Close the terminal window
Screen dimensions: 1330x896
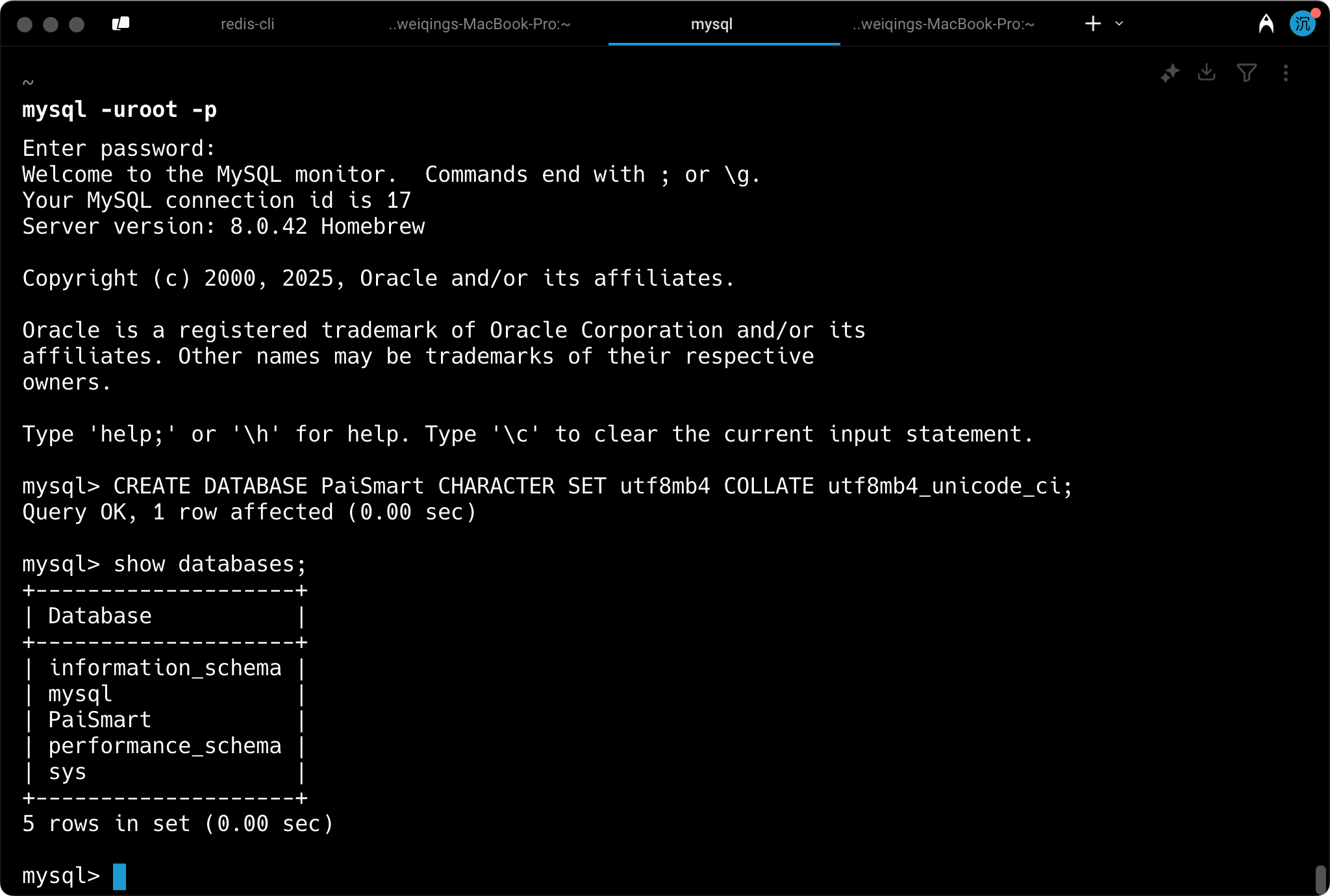(x=25, y=25)
